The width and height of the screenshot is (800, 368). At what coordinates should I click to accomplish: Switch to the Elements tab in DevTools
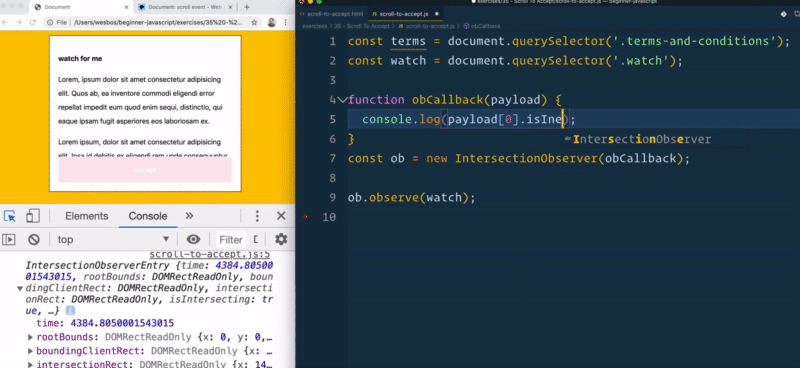click(87, 216)
